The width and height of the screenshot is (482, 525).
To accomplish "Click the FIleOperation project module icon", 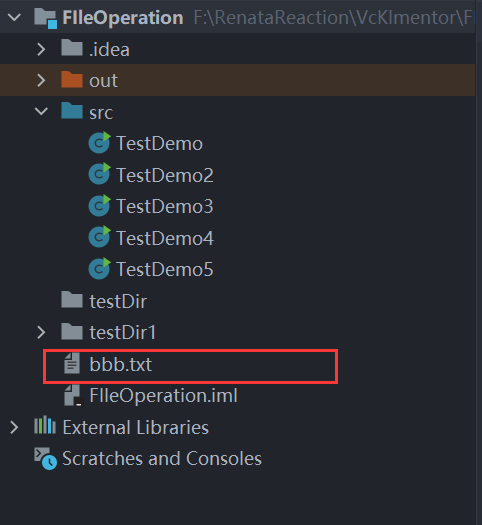I will [46, 18].
